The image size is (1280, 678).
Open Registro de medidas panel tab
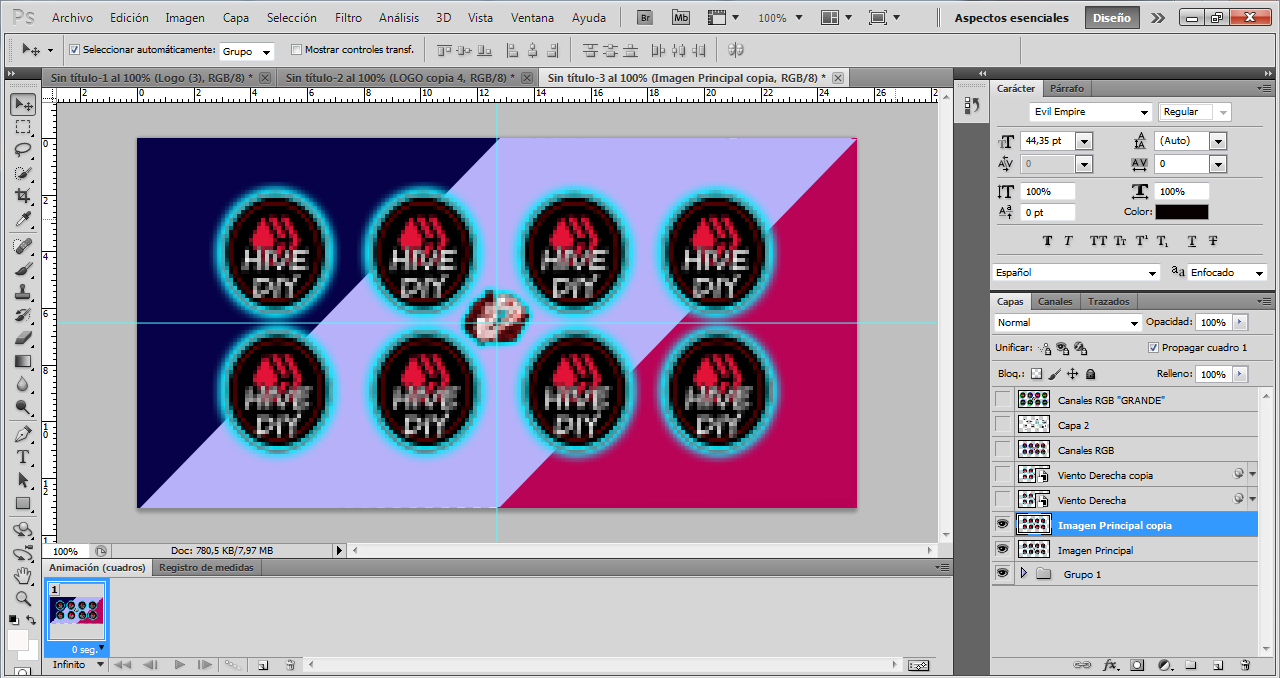coord(207,567)
